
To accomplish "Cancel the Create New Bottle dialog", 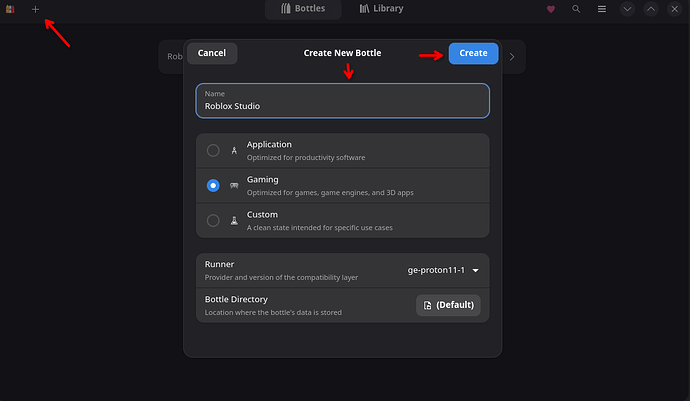I will click(x=212, y=53).
